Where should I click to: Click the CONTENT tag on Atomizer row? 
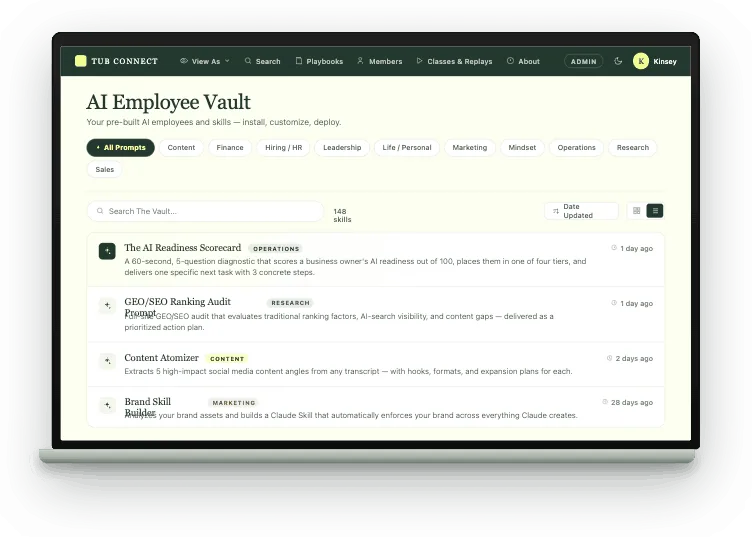(x=227, y=359)
